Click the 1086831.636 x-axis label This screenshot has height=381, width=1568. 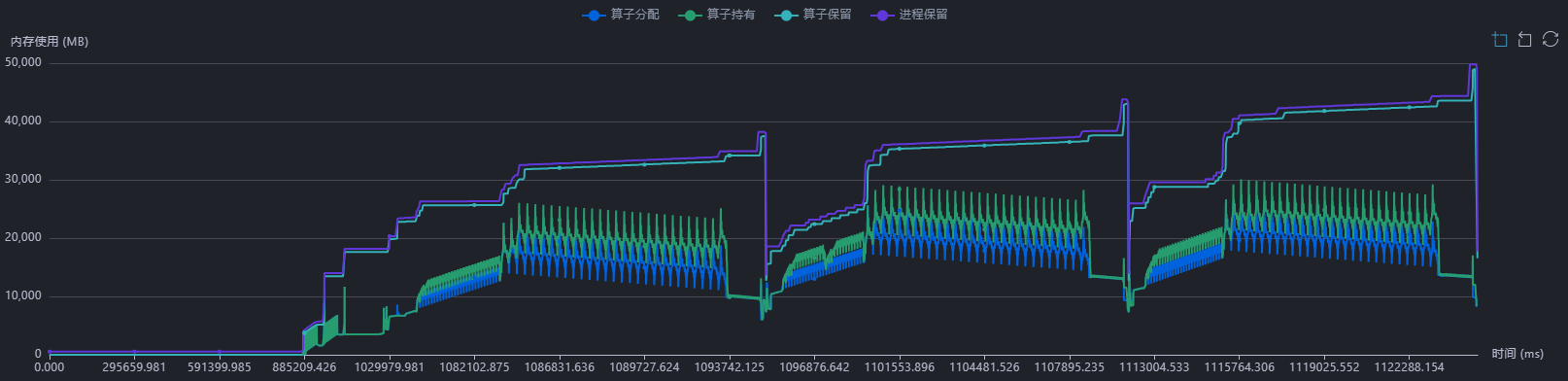coord(559,367)
